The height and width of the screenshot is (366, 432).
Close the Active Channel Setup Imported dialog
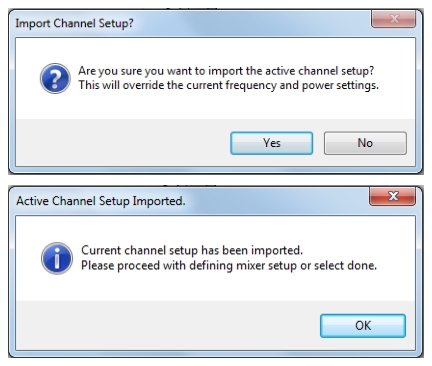pos(392,196)
